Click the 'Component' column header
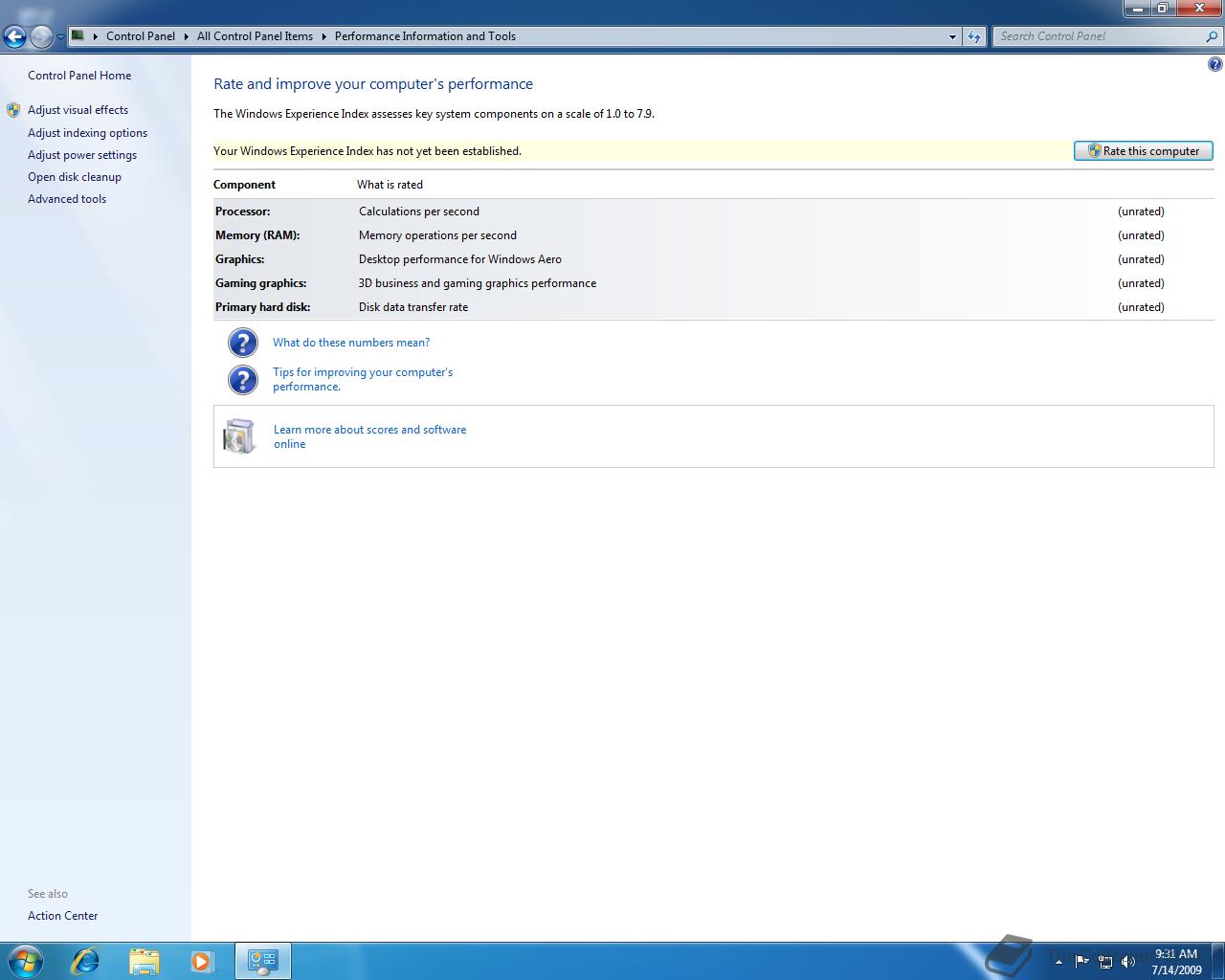1225x980 pixels. tap(244, 185)
